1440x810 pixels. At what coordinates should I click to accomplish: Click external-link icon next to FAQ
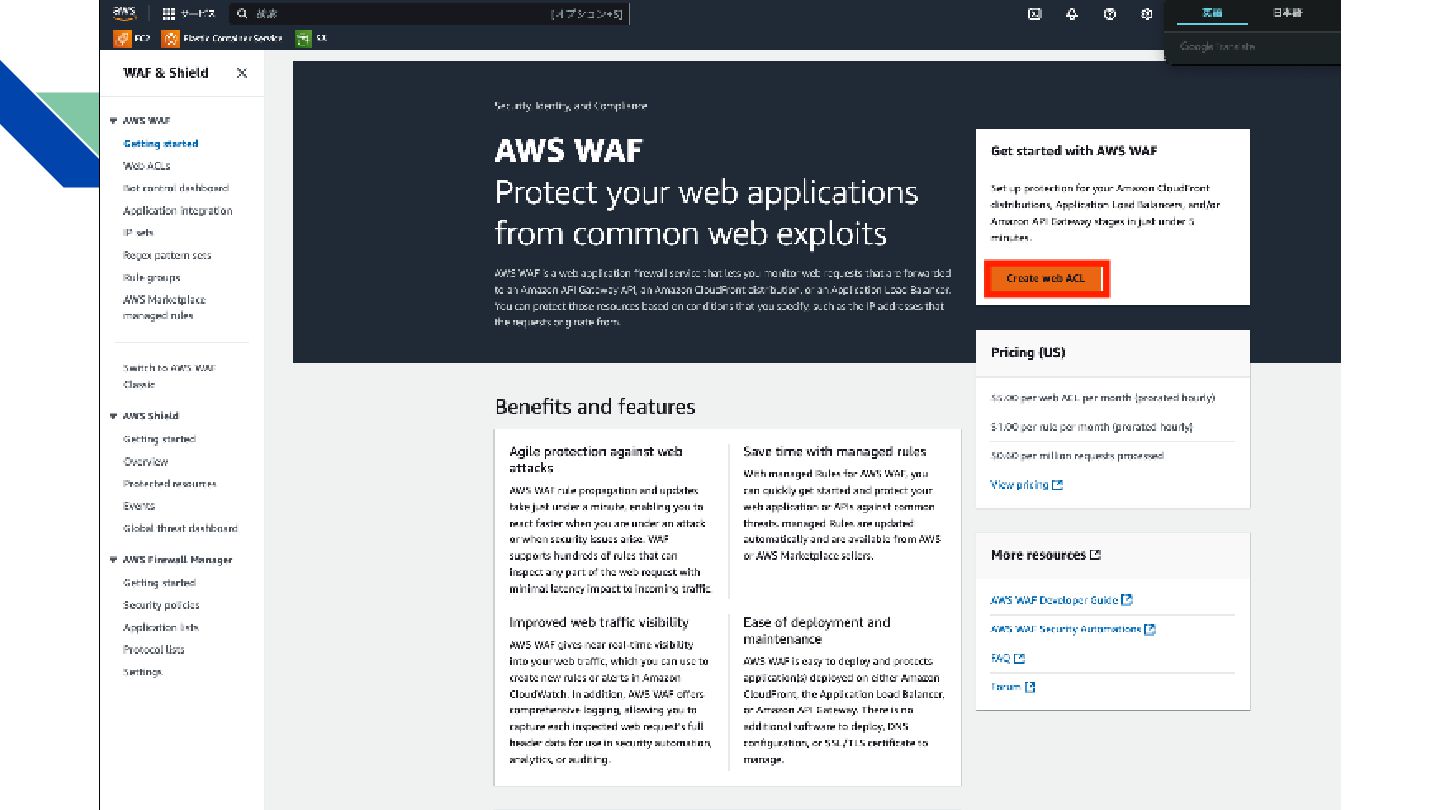(1019, 658)
